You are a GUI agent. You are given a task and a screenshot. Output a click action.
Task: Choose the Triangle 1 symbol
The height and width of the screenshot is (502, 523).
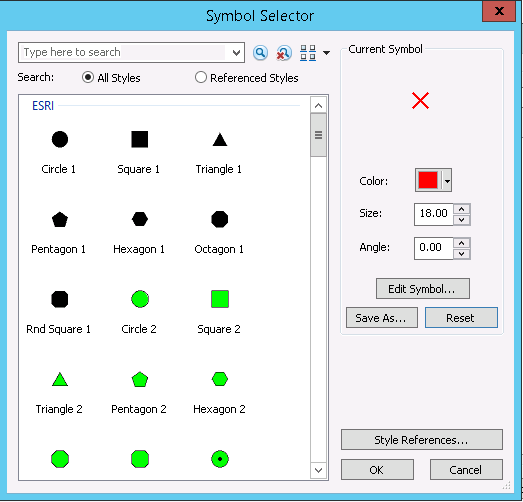pyautogui.click(x=220, y=139)
